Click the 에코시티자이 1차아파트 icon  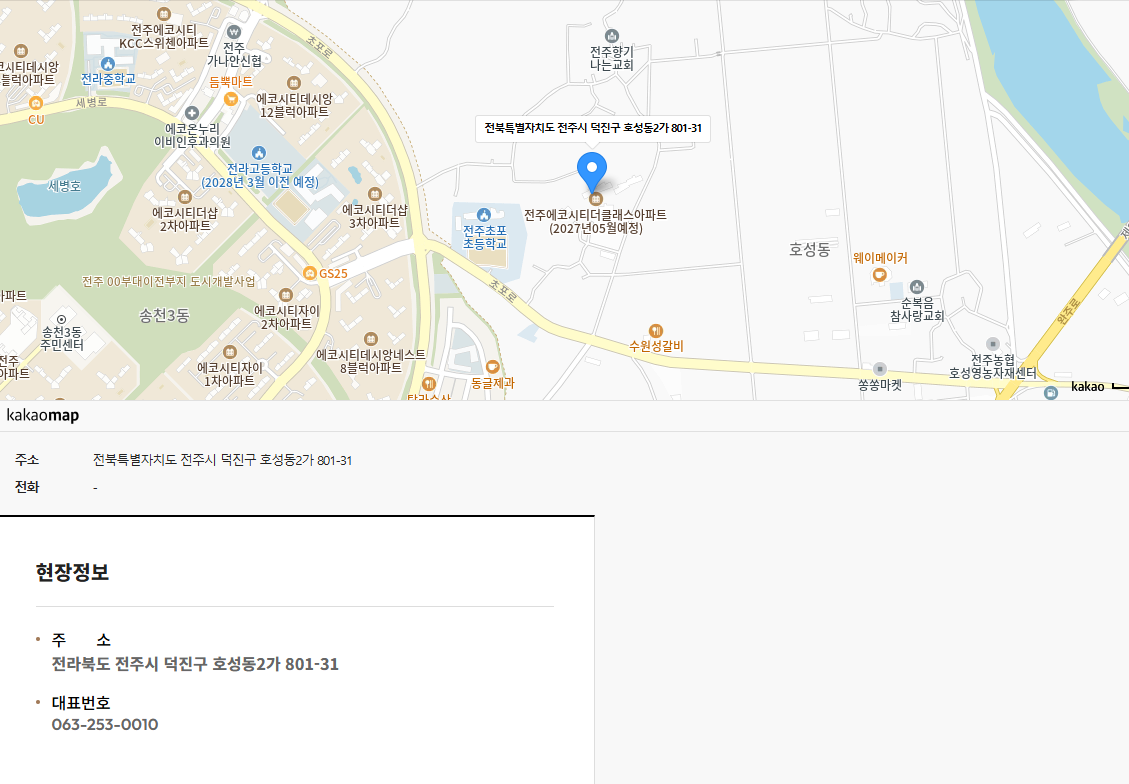point(230,352)
